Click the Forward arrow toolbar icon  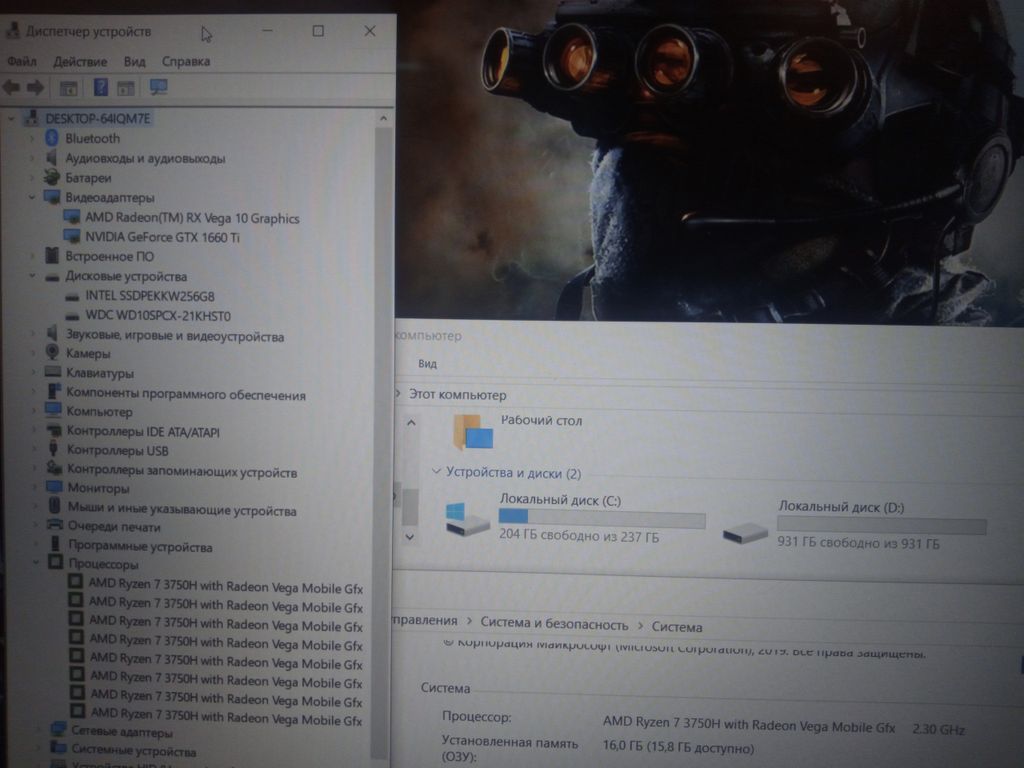(x=35, y=88)
